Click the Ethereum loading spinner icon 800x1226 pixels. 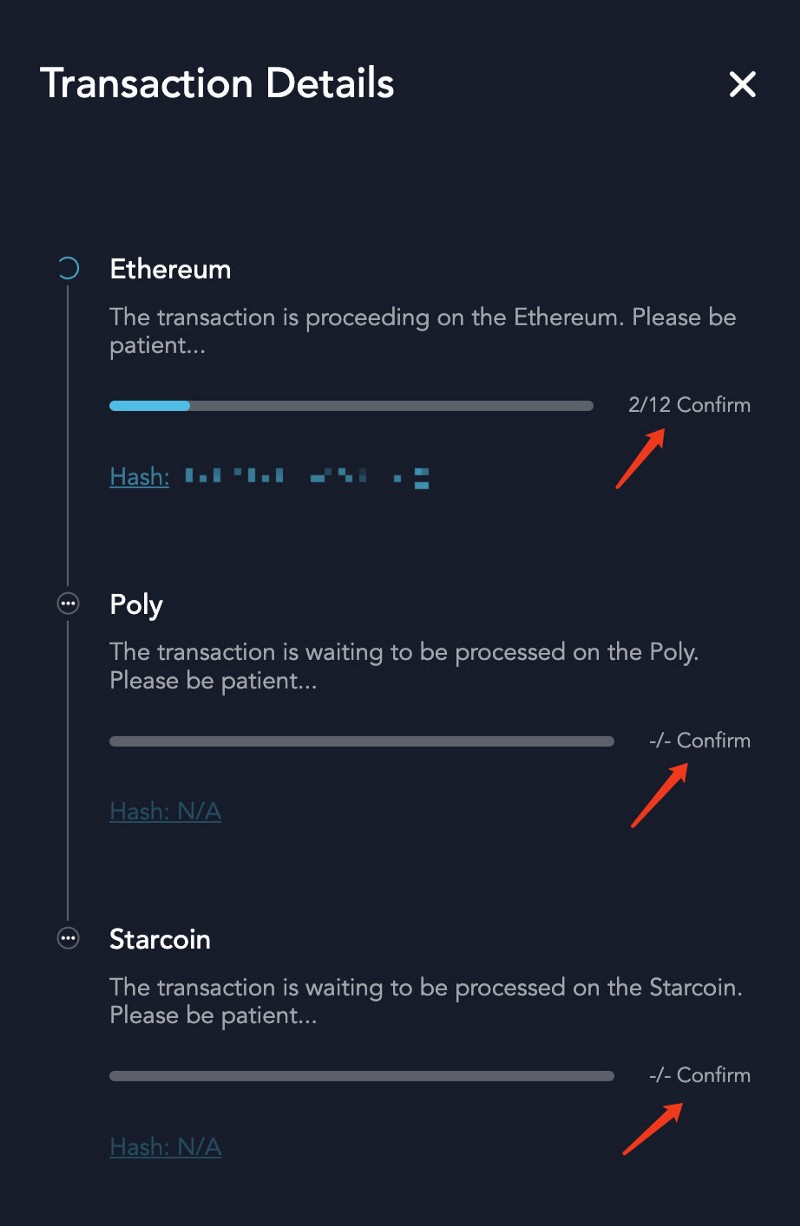click(68, 268)
